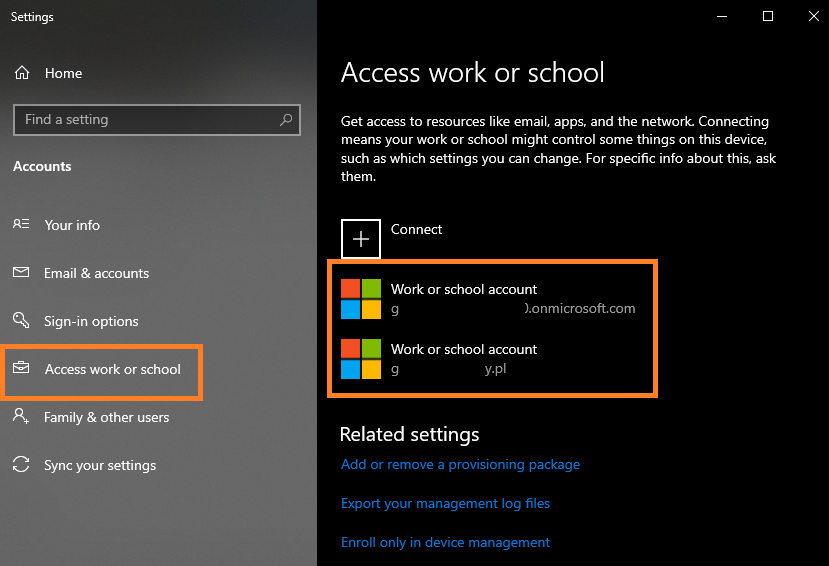The image size is (829, 566).
Task: Open Export your management log files link
Action: tap(446, 504)
